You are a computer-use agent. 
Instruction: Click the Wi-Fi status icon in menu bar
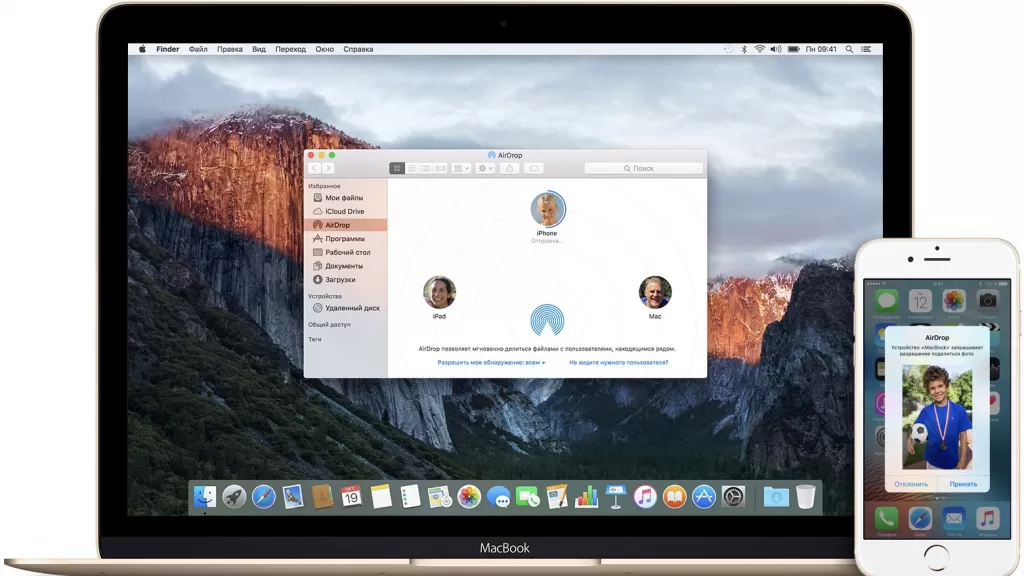tap(759, 49)
